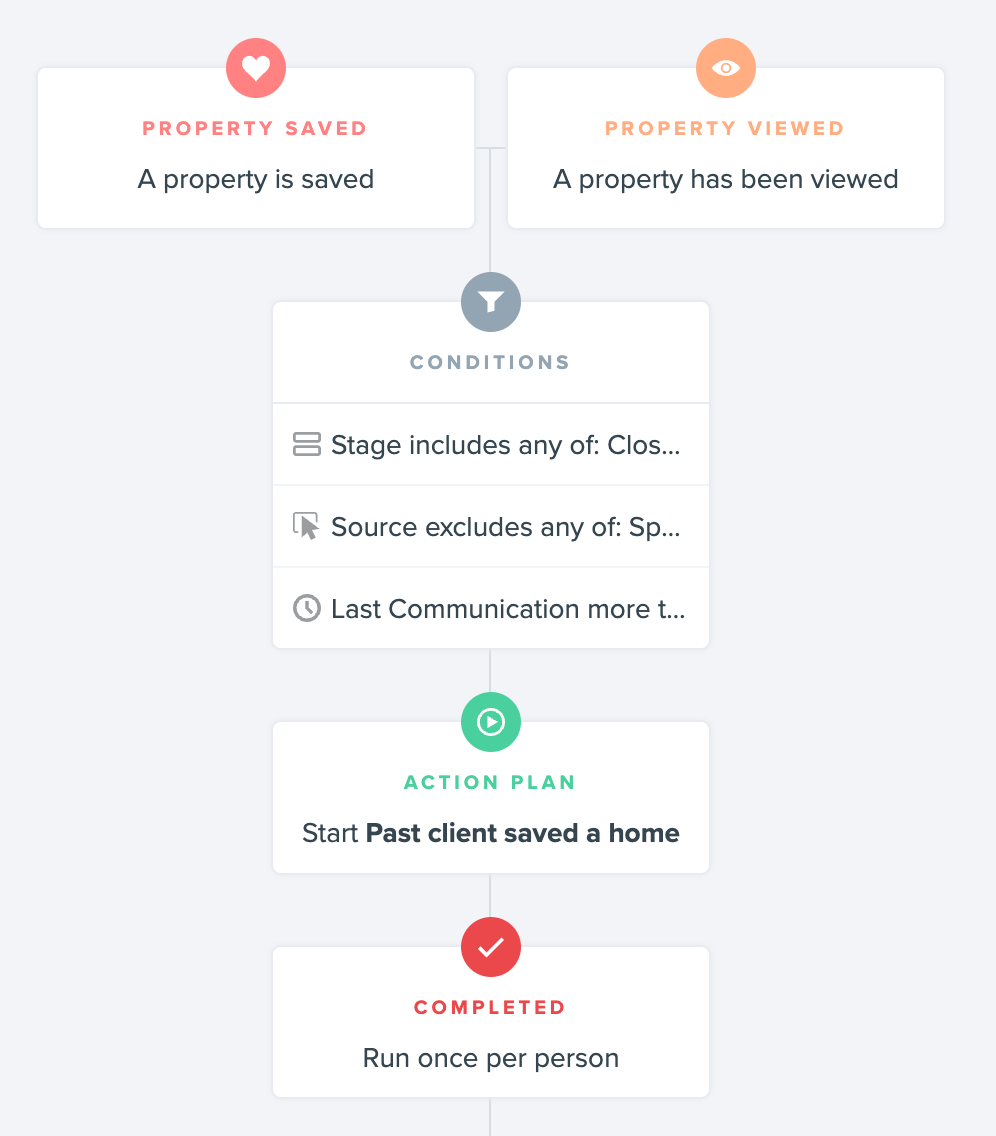The height and width of the screenshot is (1136, 996).
Task: Click the Completed heading text
Action: (x=490, y=1007)
